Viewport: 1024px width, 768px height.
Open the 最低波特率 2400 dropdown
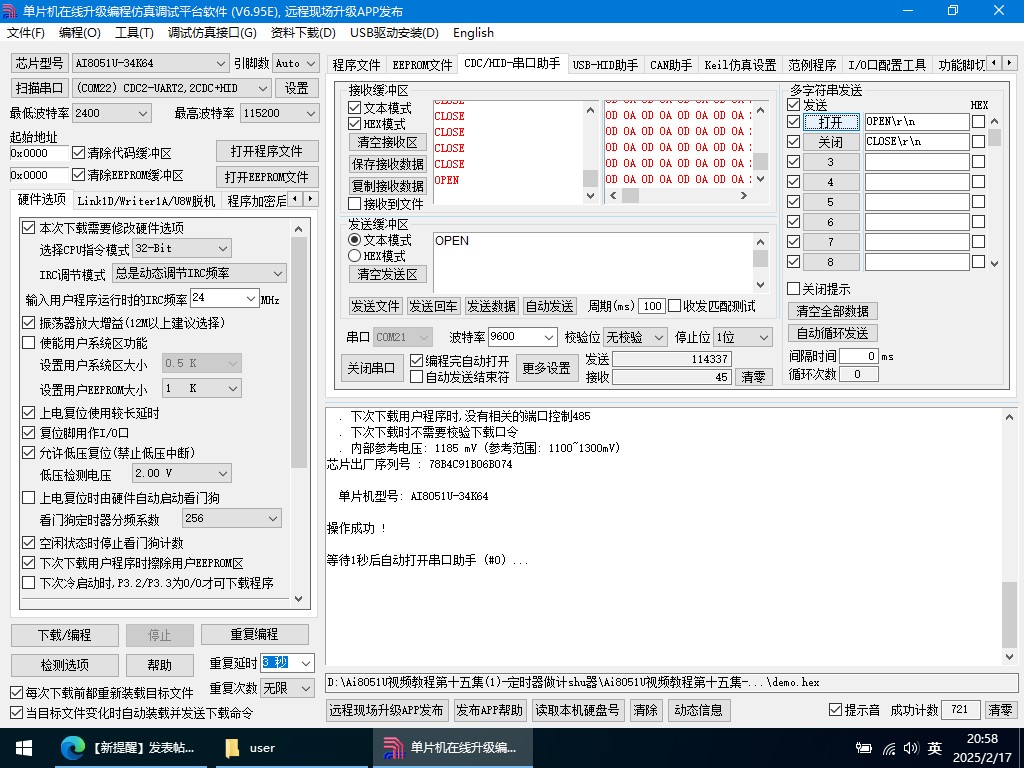pos(144,114)
